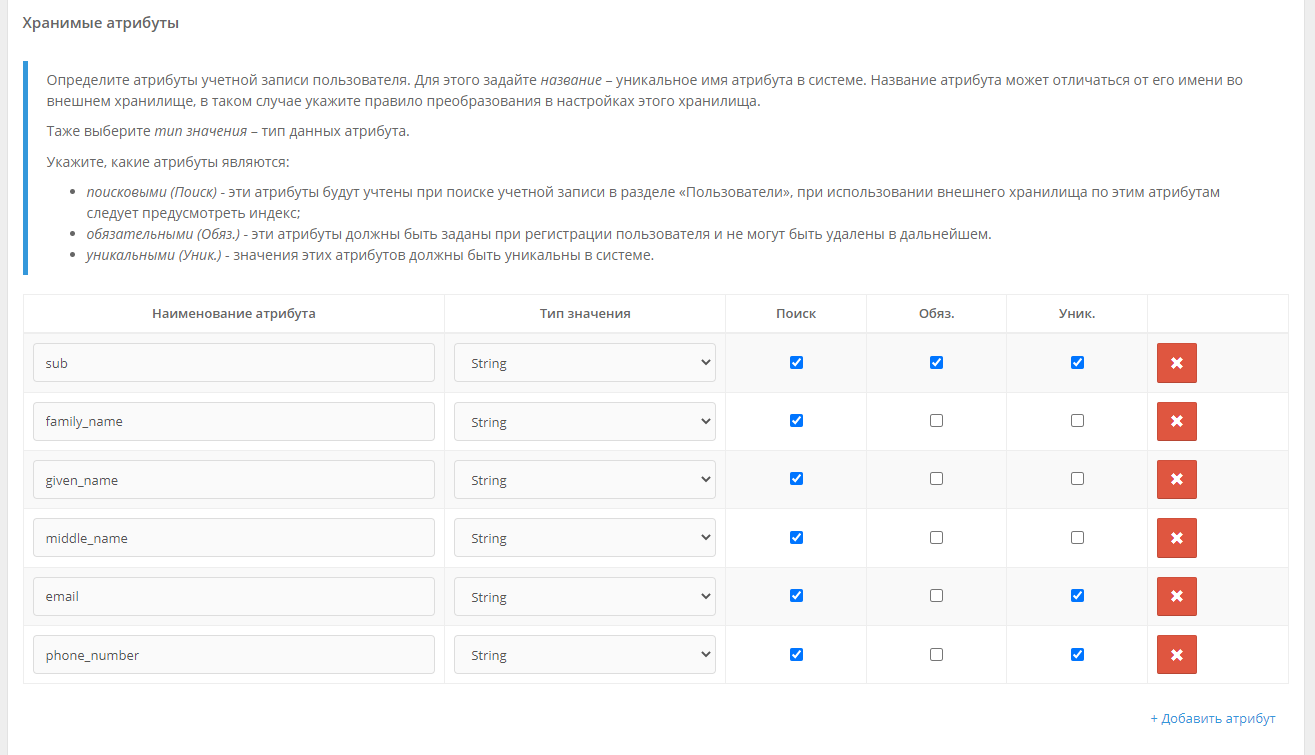This screenshot has width=1315, height=755.
Task: Focus the middle_name attribute name field
Action: click(233, 538)
